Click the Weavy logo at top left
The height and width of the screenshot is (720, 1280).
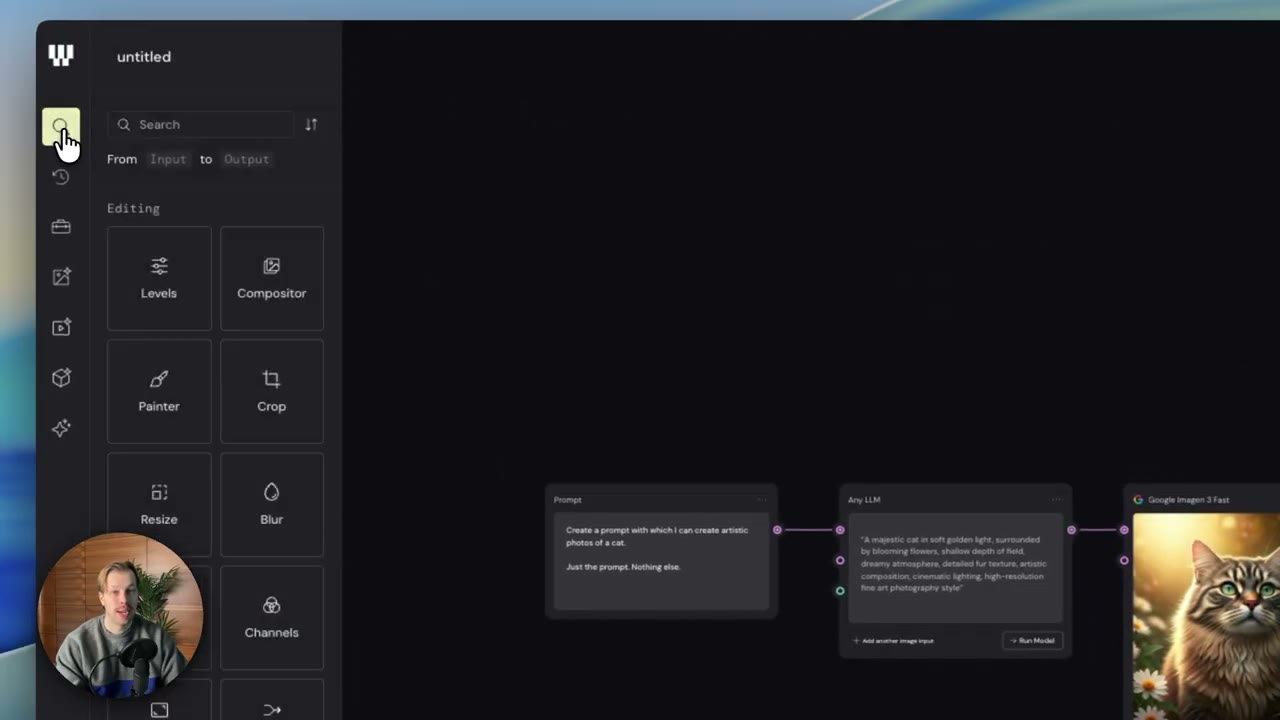[61, 56]
